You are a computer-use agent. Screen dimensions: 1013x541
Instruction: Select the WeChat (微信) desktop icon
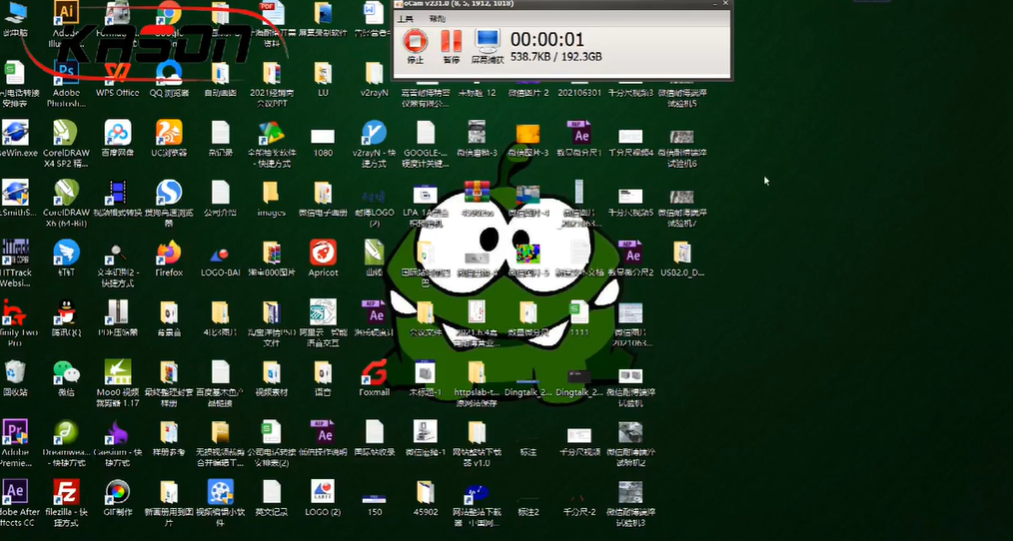point(66,373)
